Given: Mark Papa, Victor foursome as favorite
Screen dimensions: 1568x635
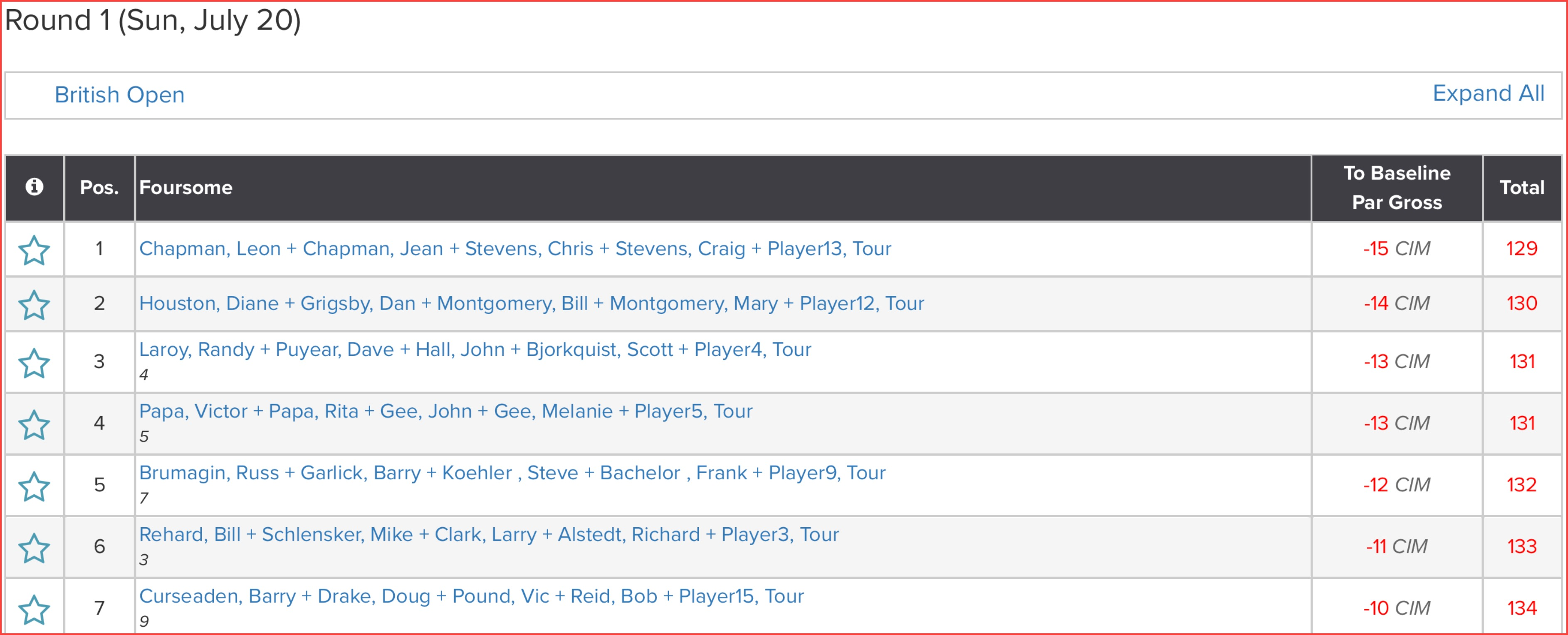Looking at the screenshot, I should pos(34,424).
